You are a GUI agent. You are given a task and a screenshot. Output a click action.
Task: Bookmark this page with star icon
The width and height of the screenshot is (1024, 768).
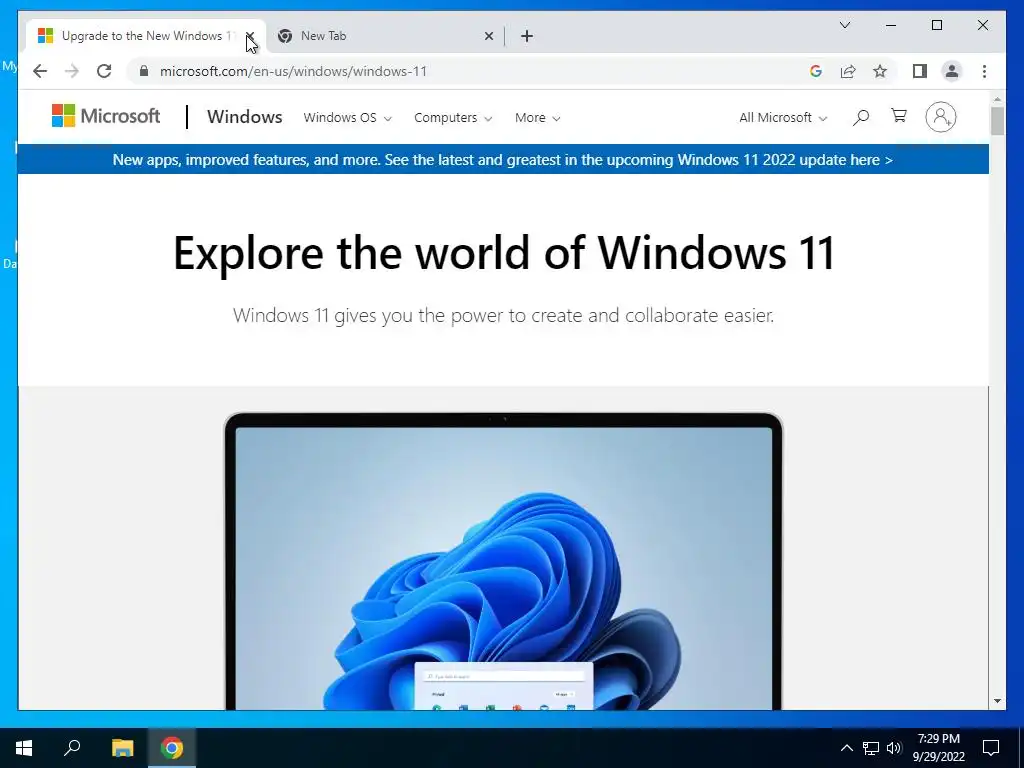[880, 71]
